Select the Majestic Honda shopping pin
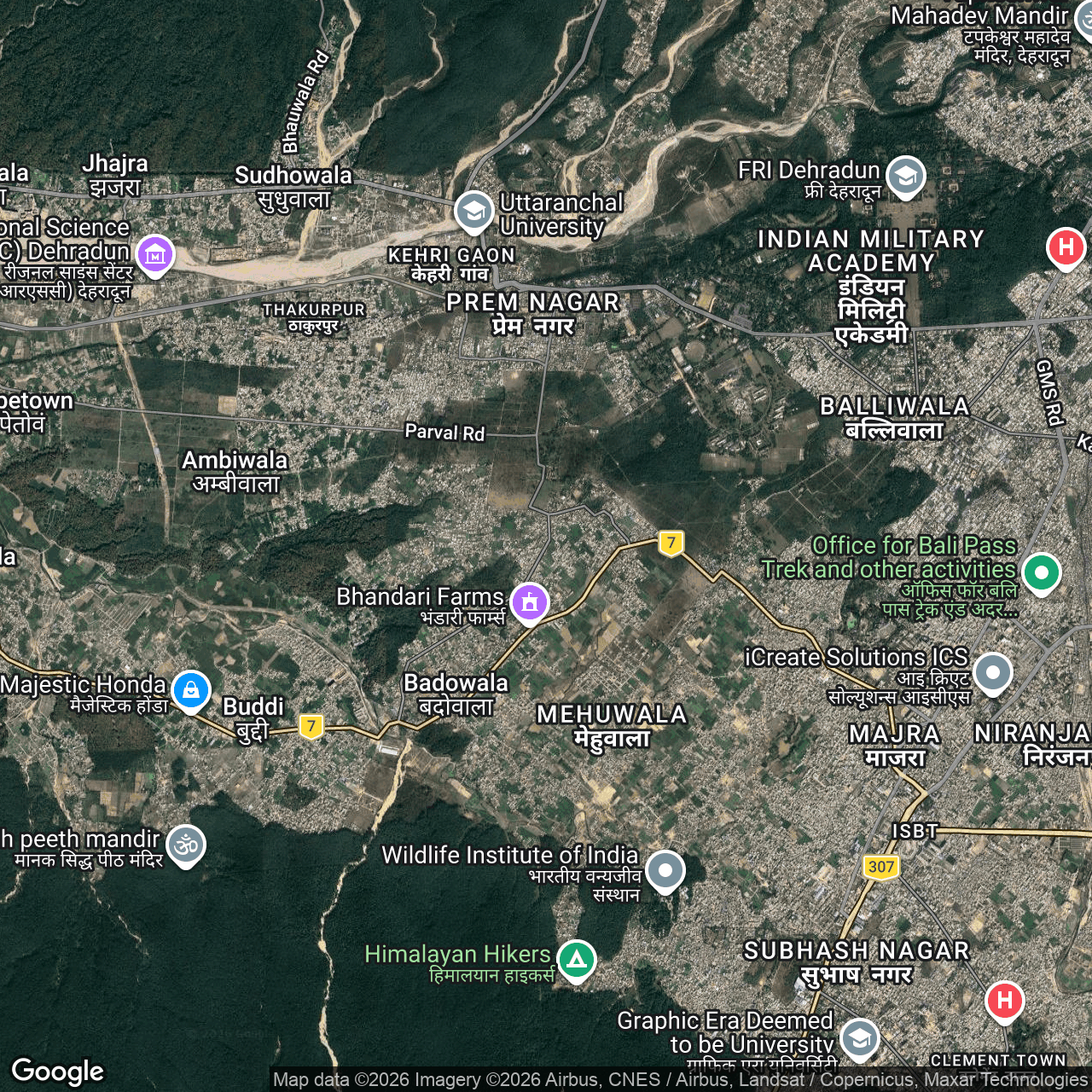The image size is (1092, 1092). (x=190, y=689)
